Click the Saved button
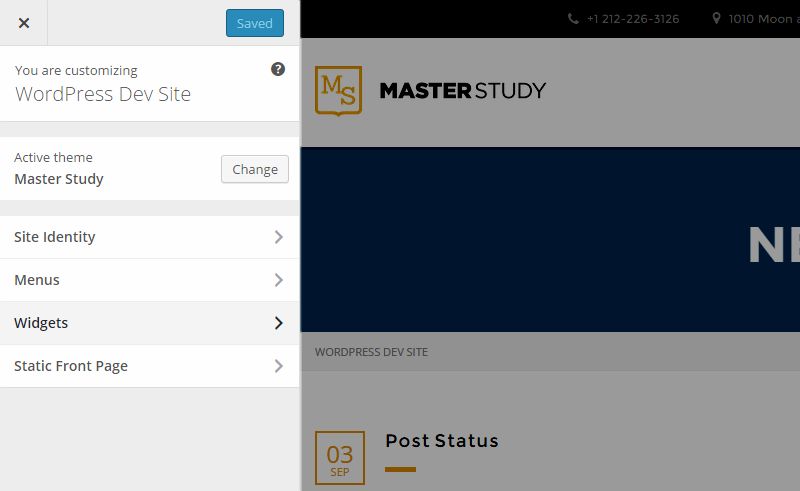The width and height of the screenshot is (800, 491). (x=255, y=23)
